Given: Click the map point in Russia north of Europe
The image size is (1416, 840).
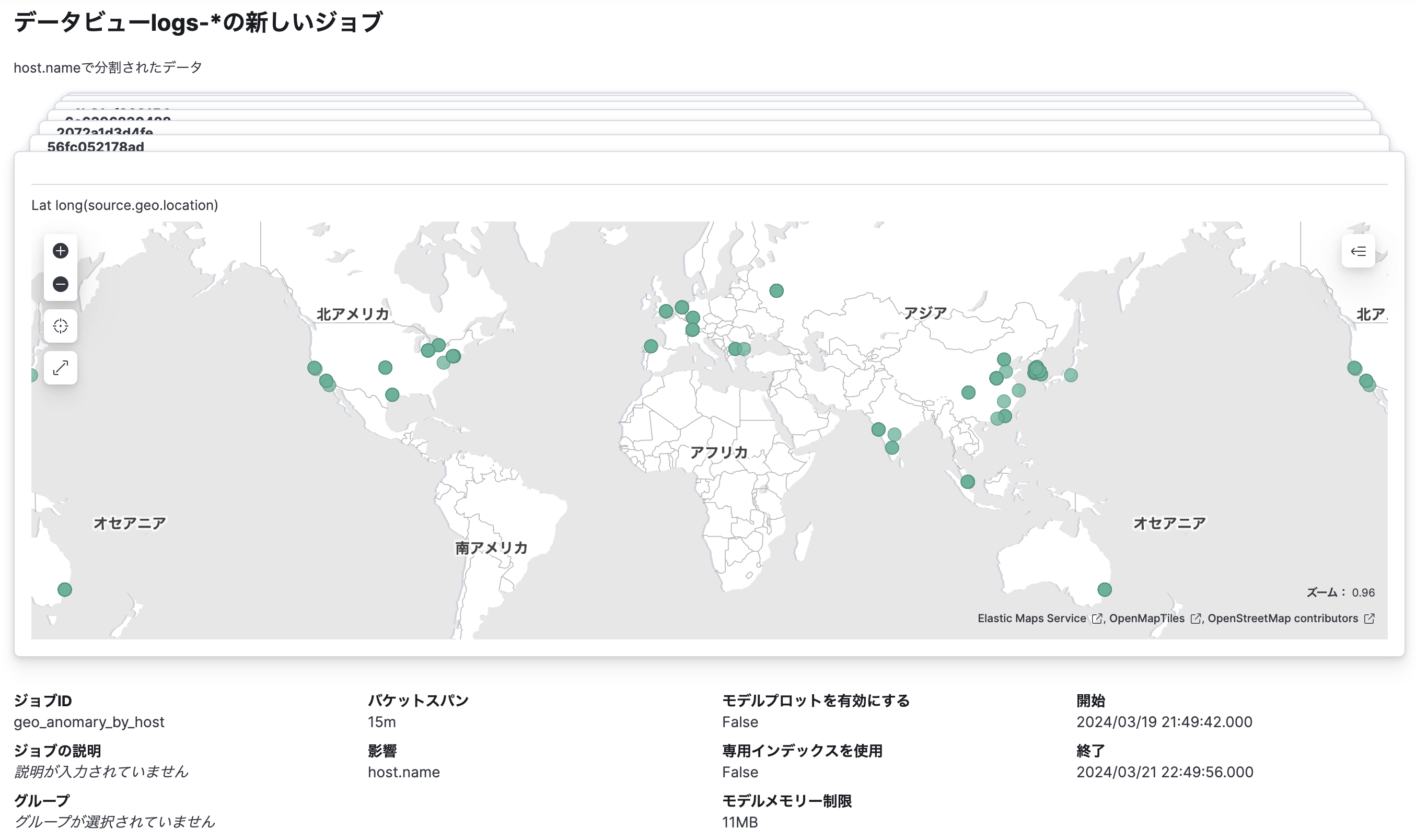Looking at the screenshot, I should coord(776,291).
